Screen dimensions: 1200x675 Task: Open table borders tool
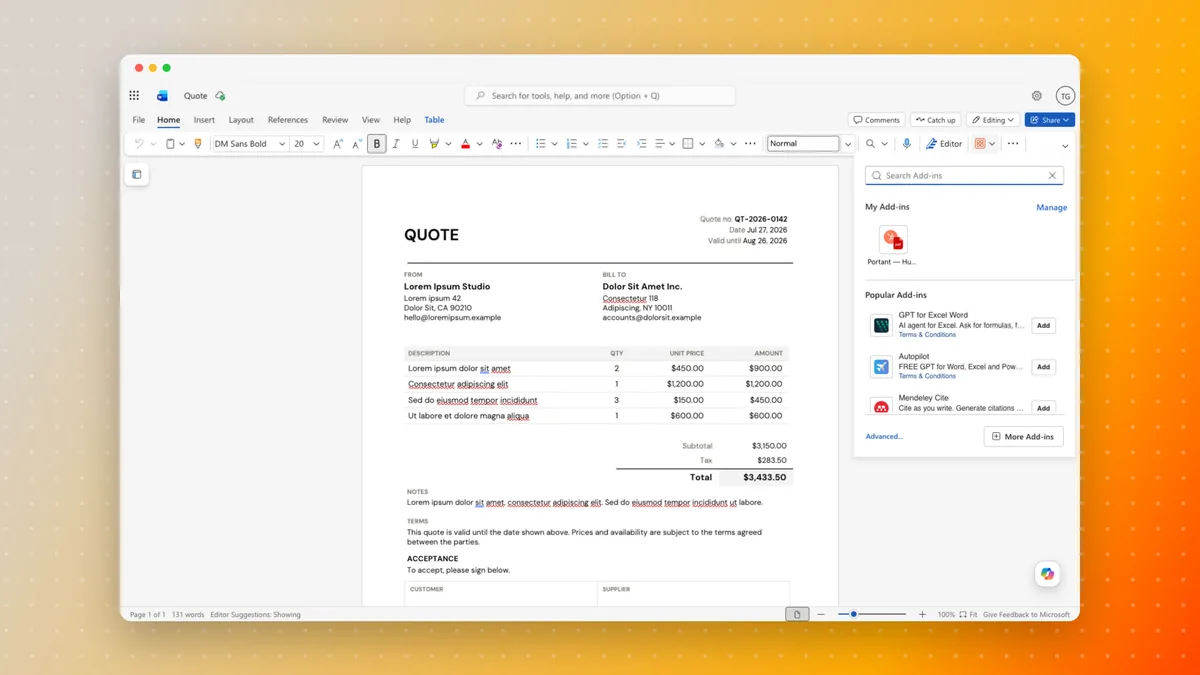pyautogui.click(x=688, y=144)
